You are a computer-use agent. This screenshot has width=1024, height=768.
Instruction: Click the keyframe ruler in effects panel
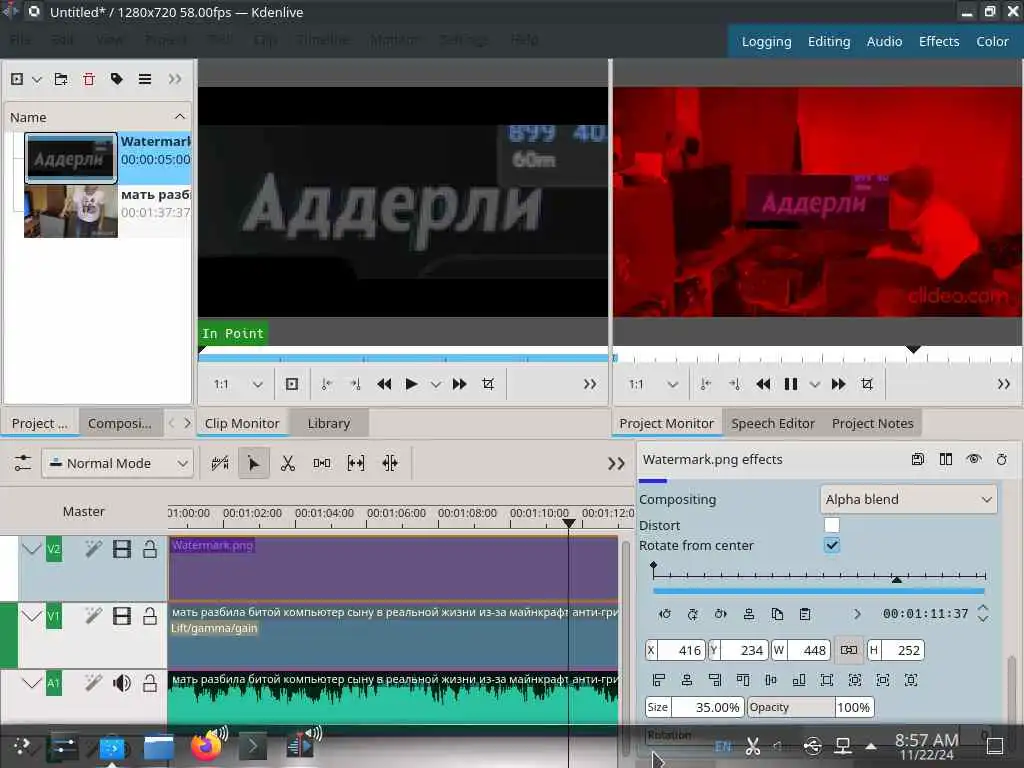click(x=819, y=575)
